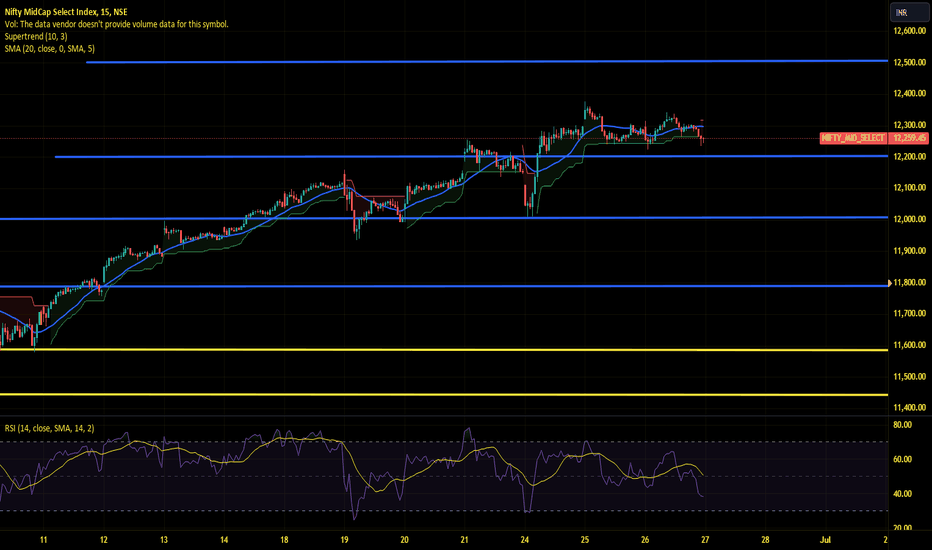Click date 24 on the time axis
Viewport: 932px width, 550px height.
tap(525, 540)
